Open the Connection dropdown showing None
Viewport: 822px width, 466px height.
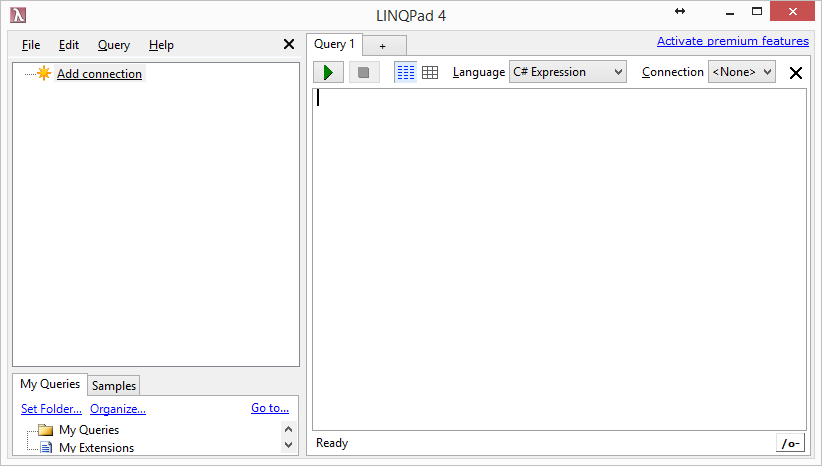coord(742,72)
